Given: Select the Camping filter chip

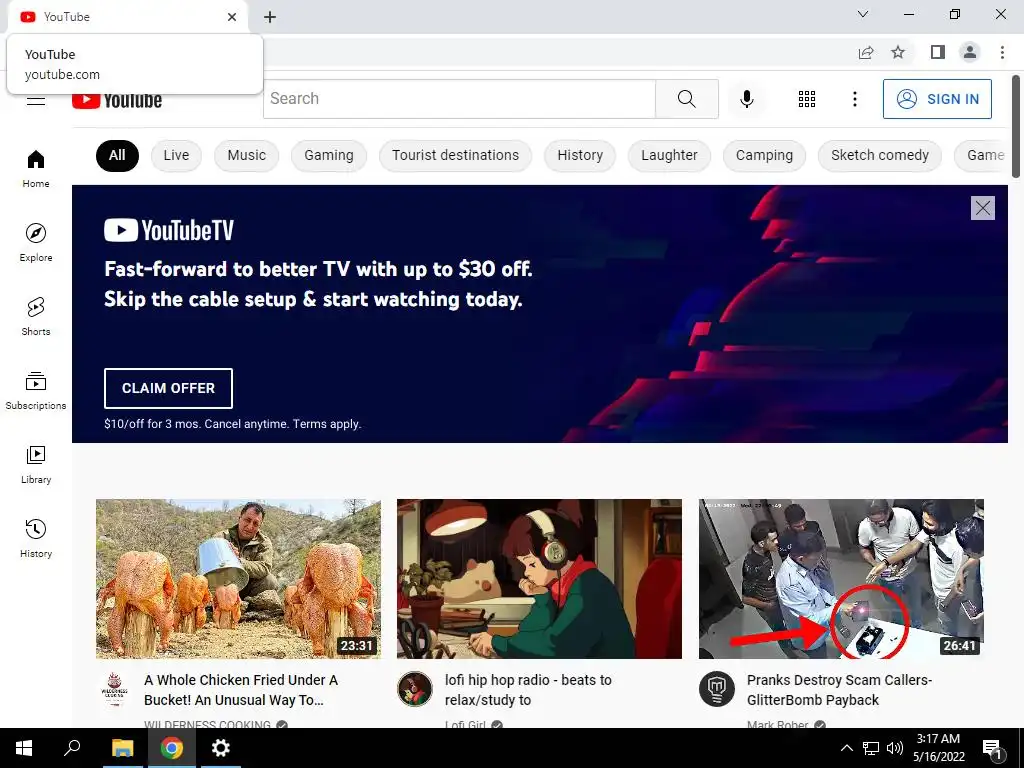Looking at the screenshot, I should 764,155.
